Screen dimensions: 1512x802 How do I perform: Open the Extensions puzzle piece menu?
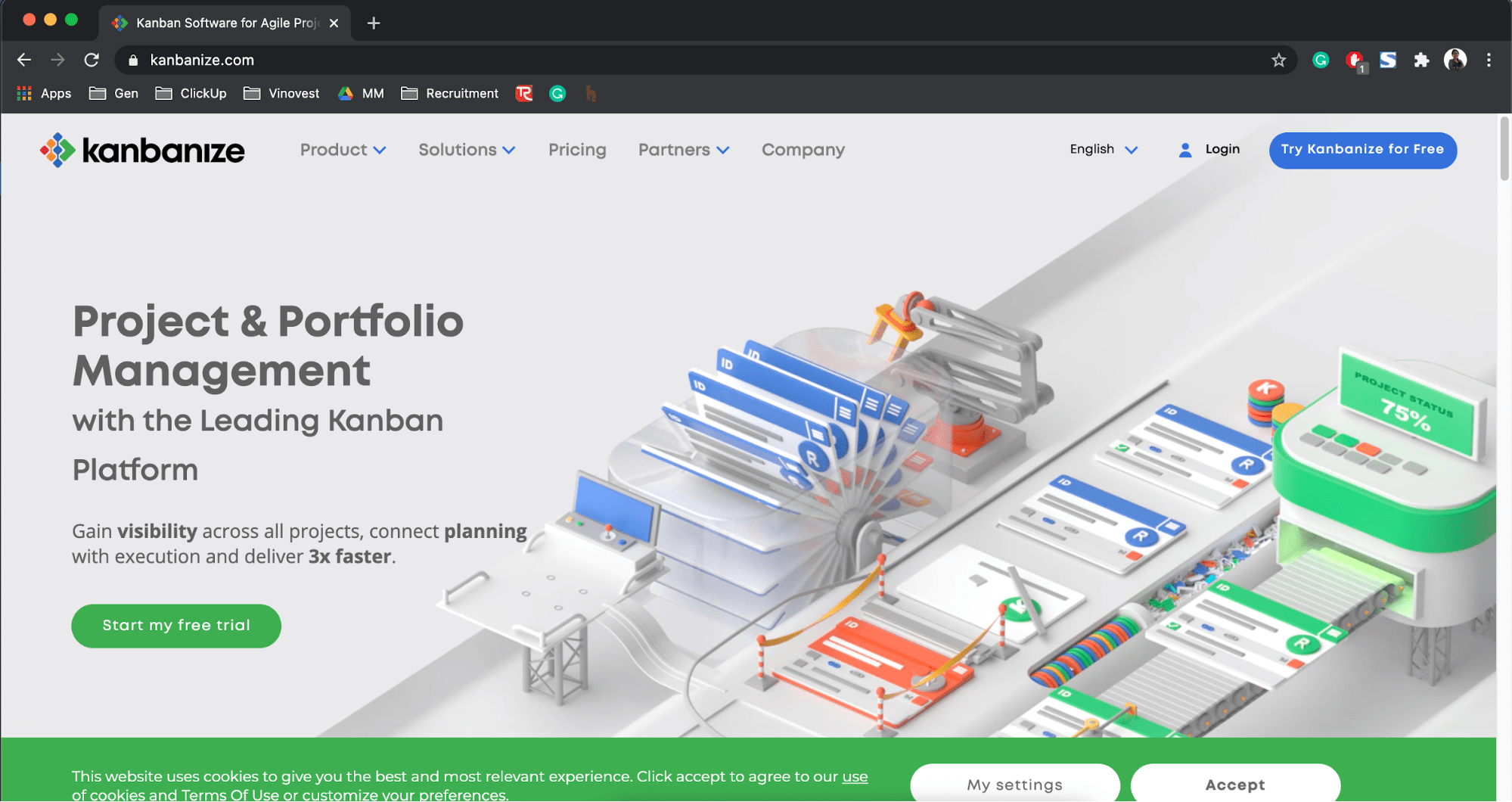tap(1421, 60)
